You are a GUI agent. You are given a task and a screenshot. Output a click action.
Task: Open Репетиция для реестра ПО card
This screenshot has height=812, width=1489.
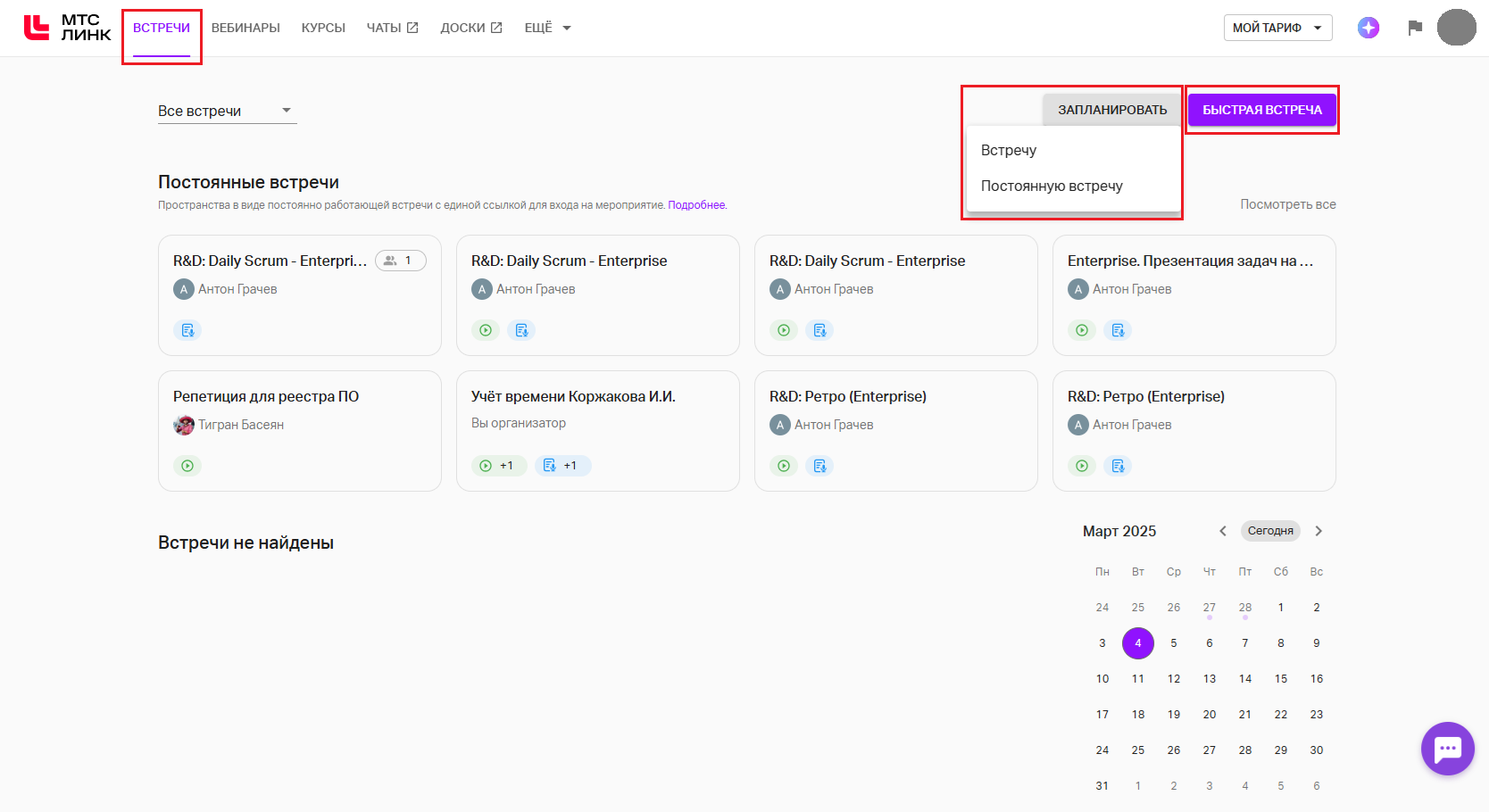(x=300, y=431)
